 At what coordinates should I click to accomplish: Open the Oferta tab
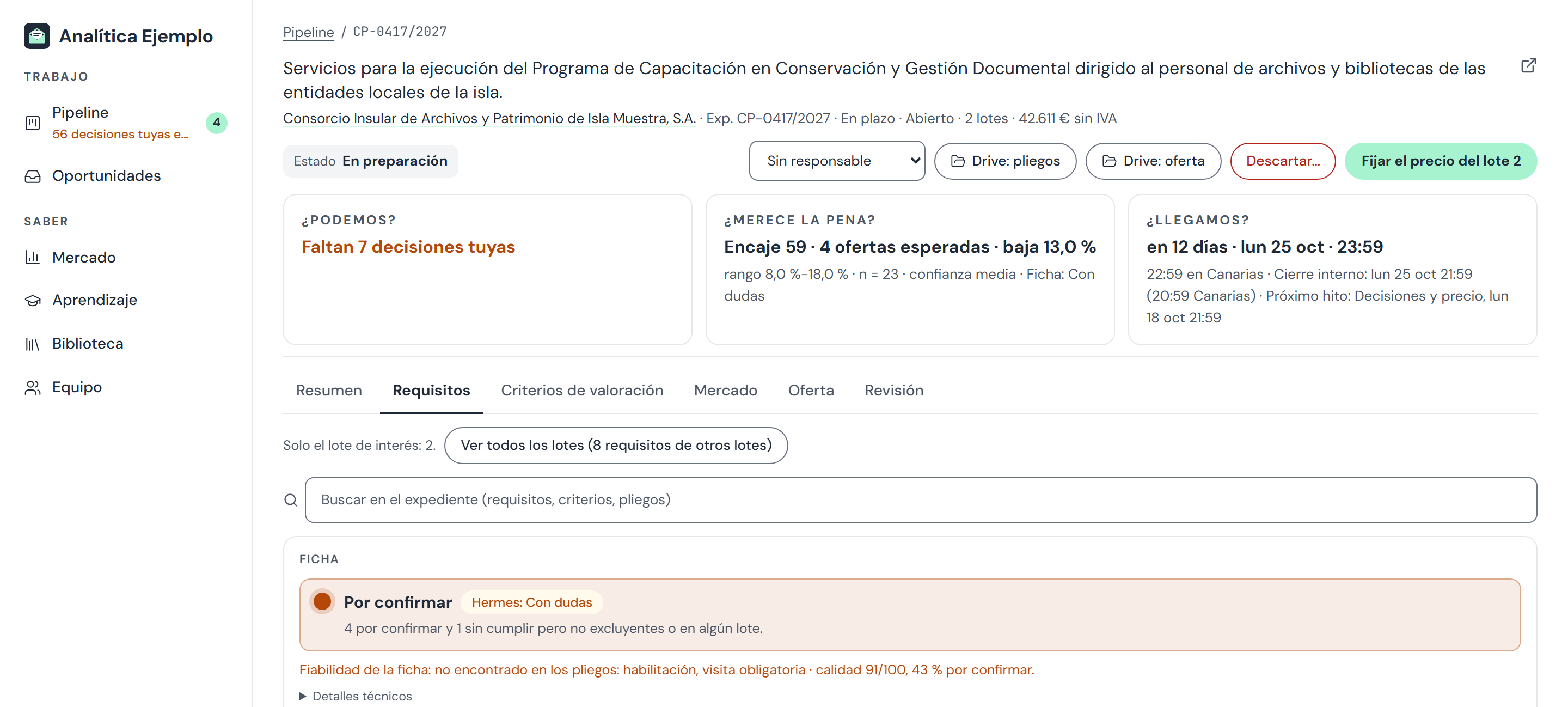811,391
